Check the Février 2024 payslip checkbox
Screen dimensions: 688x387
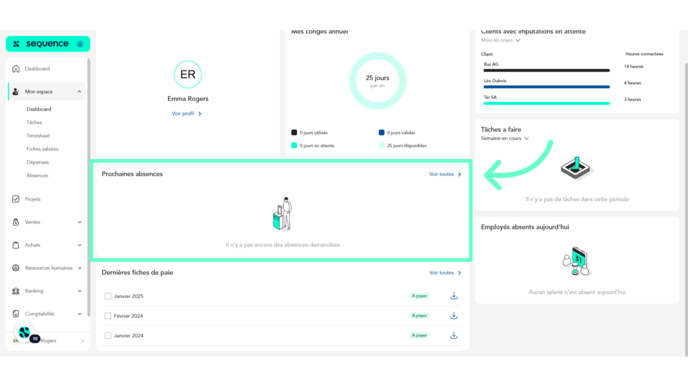tap(108, 316)
